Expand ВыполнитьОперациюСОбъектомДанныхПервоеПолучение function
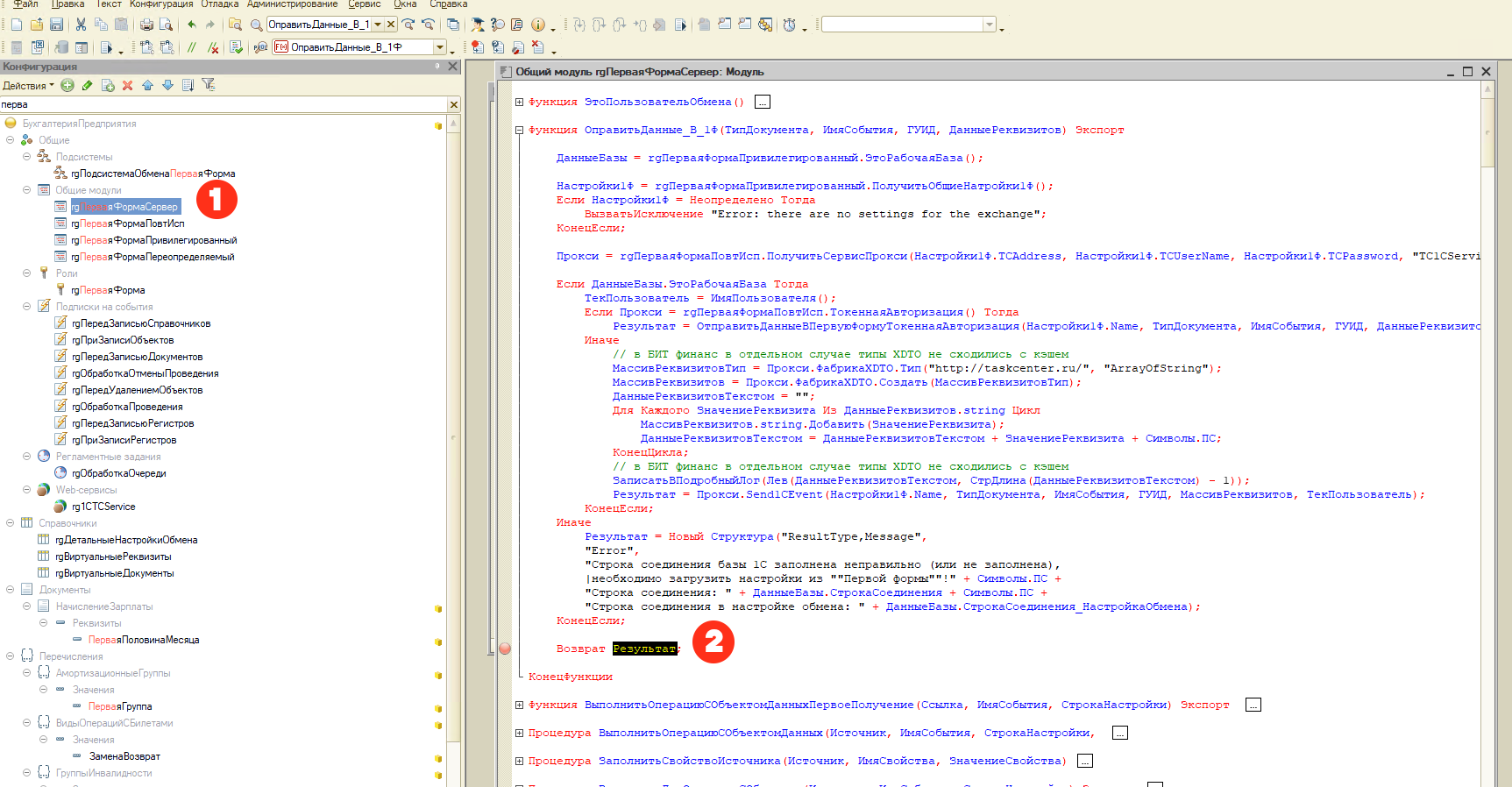Image resolution: width=1512 pixels, height=787 pixels. [519, 705]
